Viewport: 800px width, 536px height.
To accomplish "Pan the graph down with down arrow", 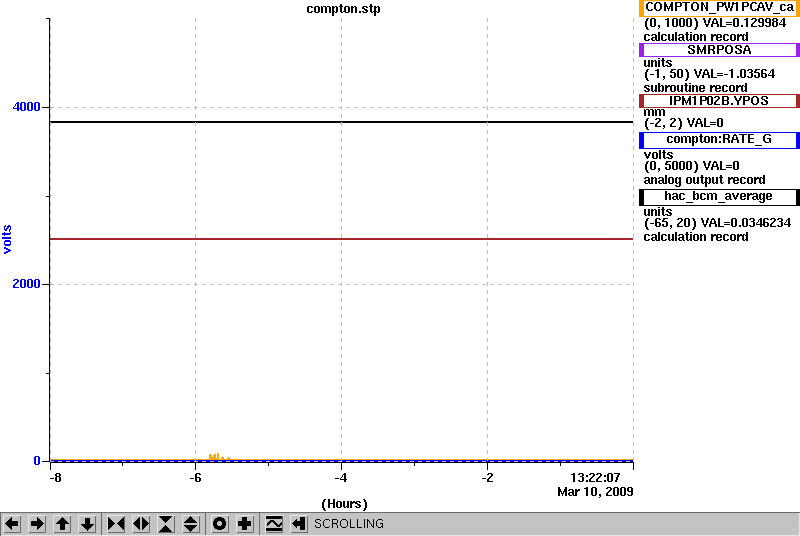I will click(87, 524).
